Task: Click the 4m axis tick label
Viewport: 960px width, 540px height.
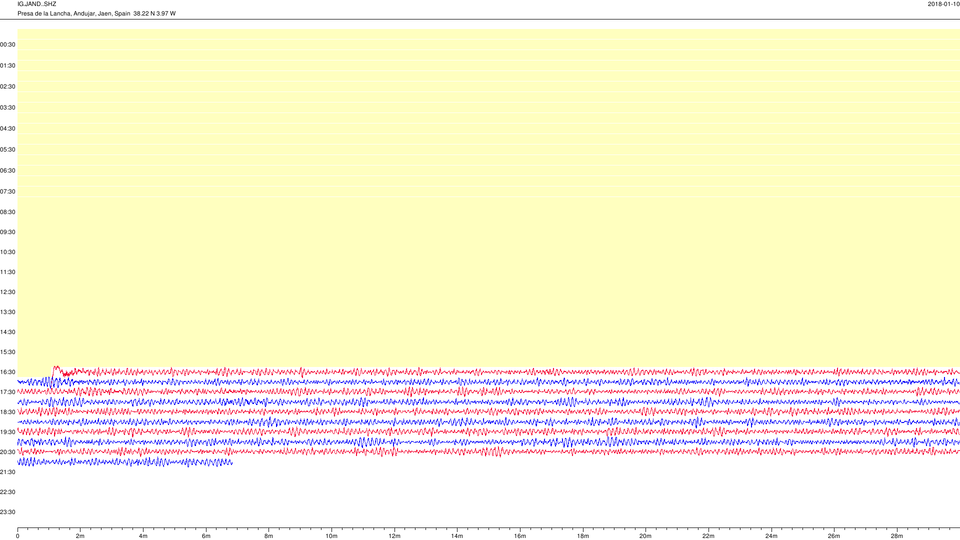Action: point(143,536)
